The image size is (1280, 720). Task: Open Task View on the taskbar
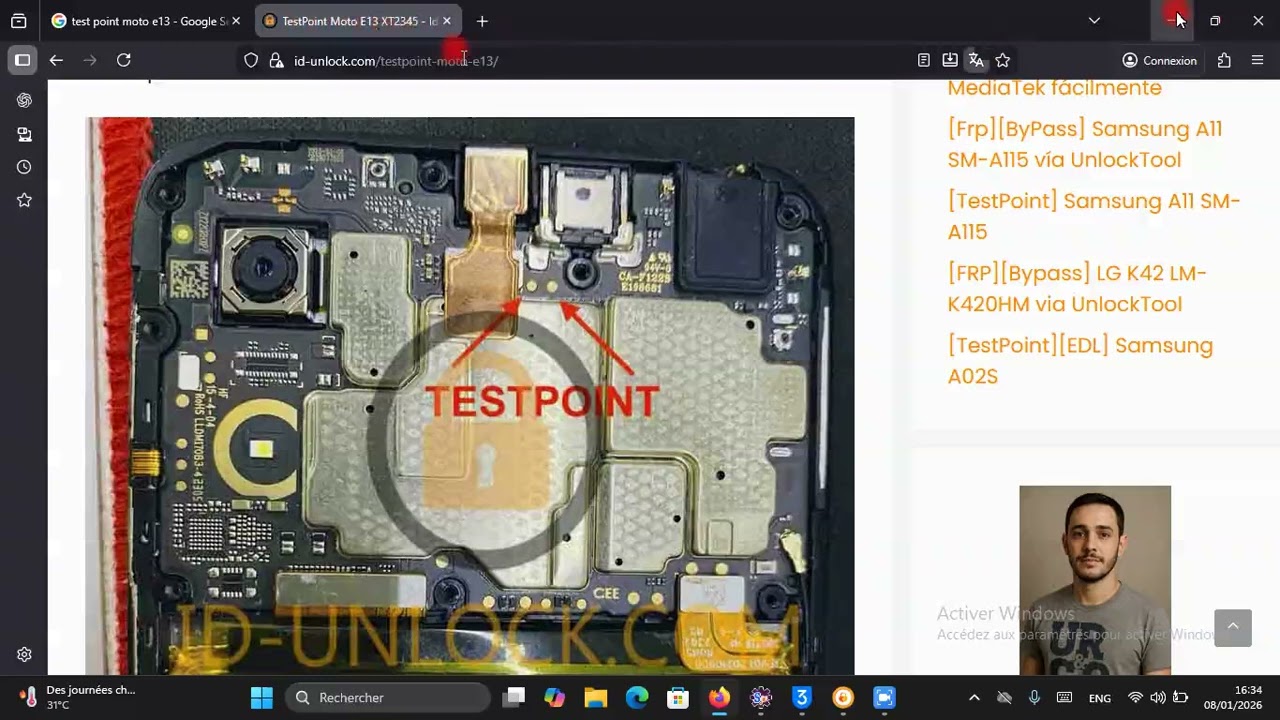(514, 698)
